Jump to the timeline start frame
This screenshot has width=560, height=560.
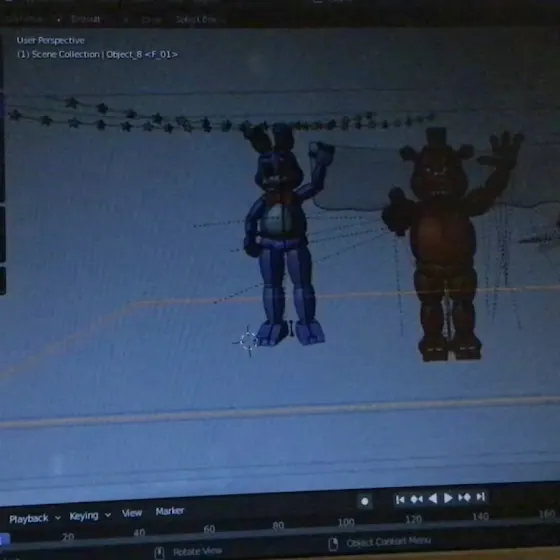pyautogui.click(x=400, y=500)
